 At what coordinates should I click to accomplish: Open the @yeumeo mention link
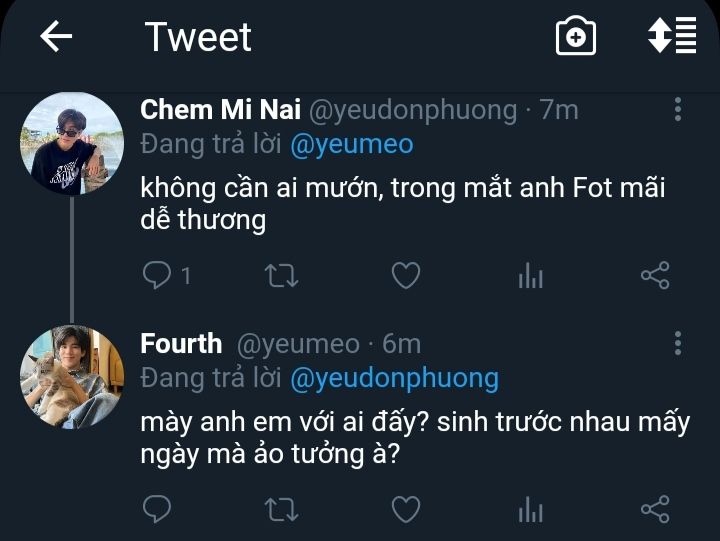(351, 144)
